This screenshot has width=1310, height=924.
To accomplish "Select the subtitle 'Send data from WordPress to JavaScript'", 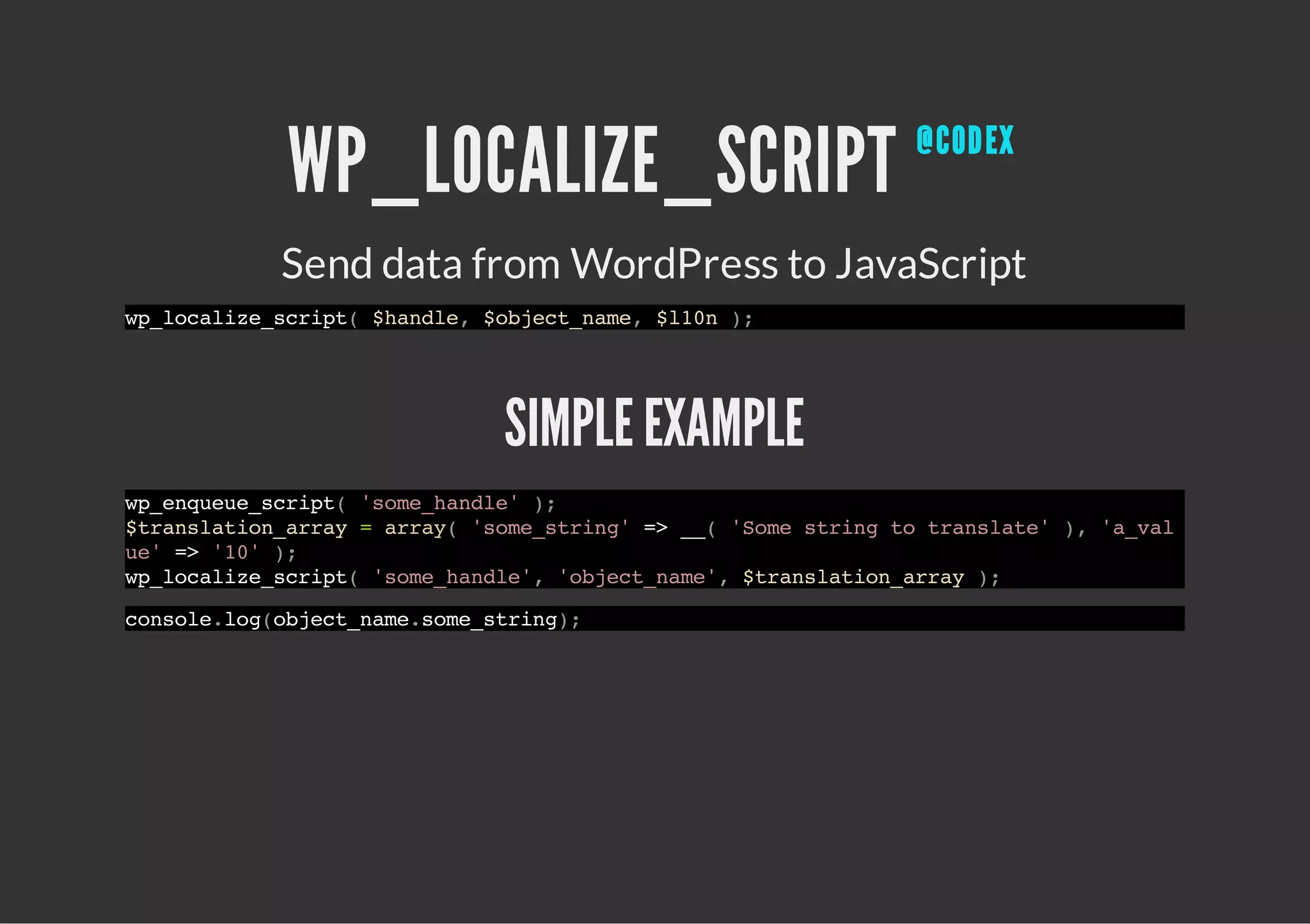I will tap(654, 263).
